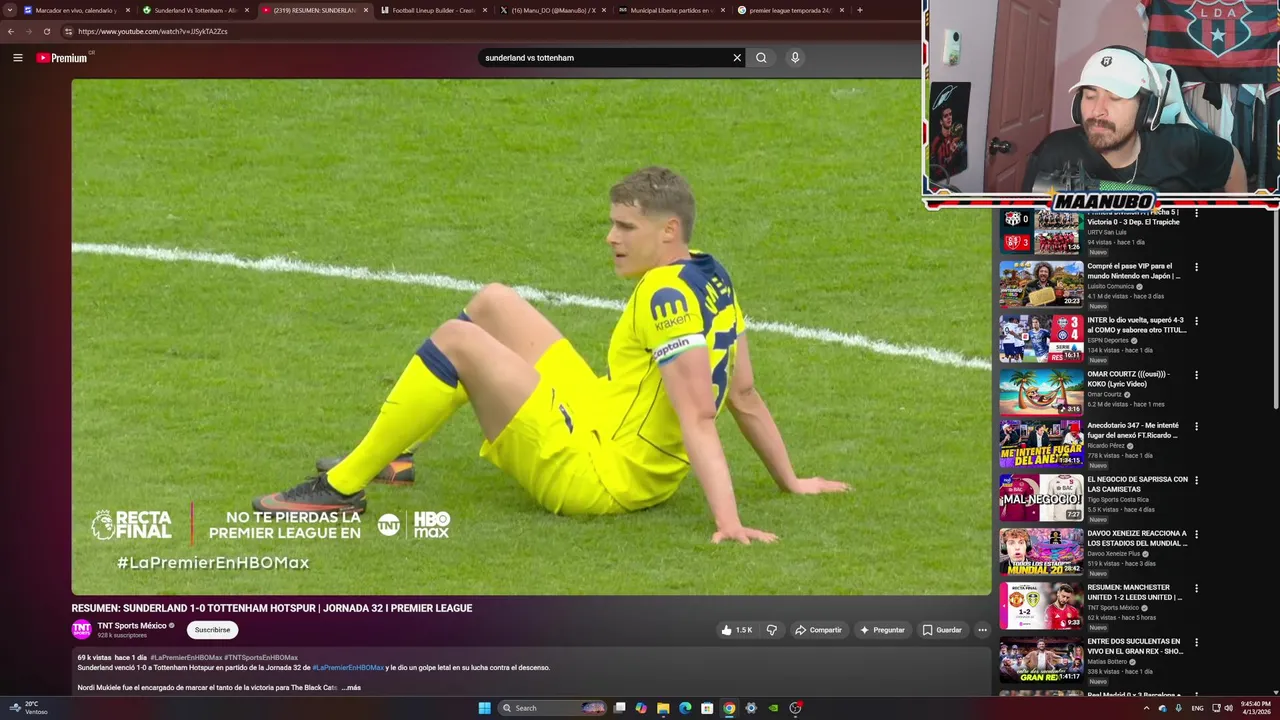Image resolution: width=1280 pixels, height=720 pixels.
Task: Clear the YouTube search box text
Action: [737, 58]
